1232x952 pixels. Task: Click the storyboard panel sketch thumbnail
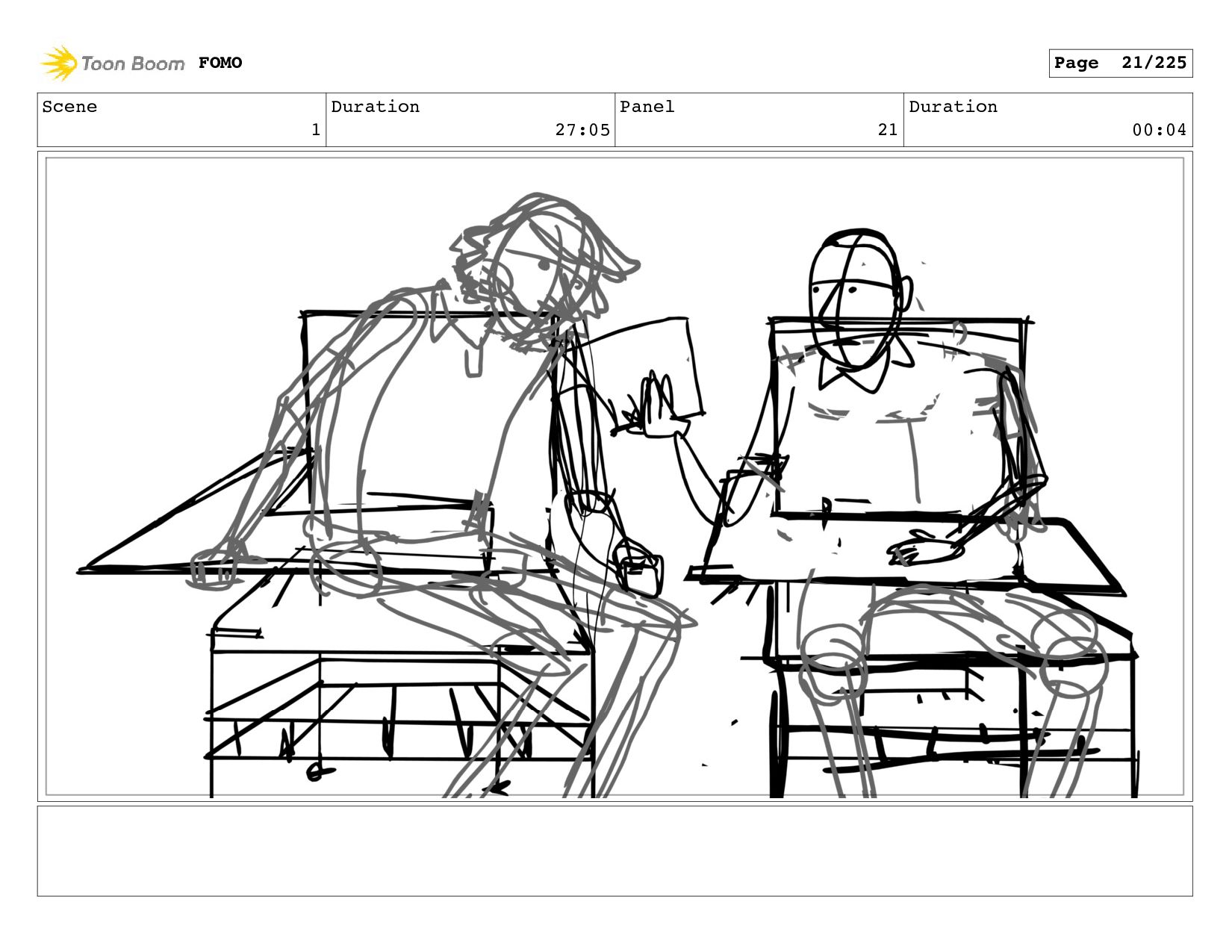615,476
